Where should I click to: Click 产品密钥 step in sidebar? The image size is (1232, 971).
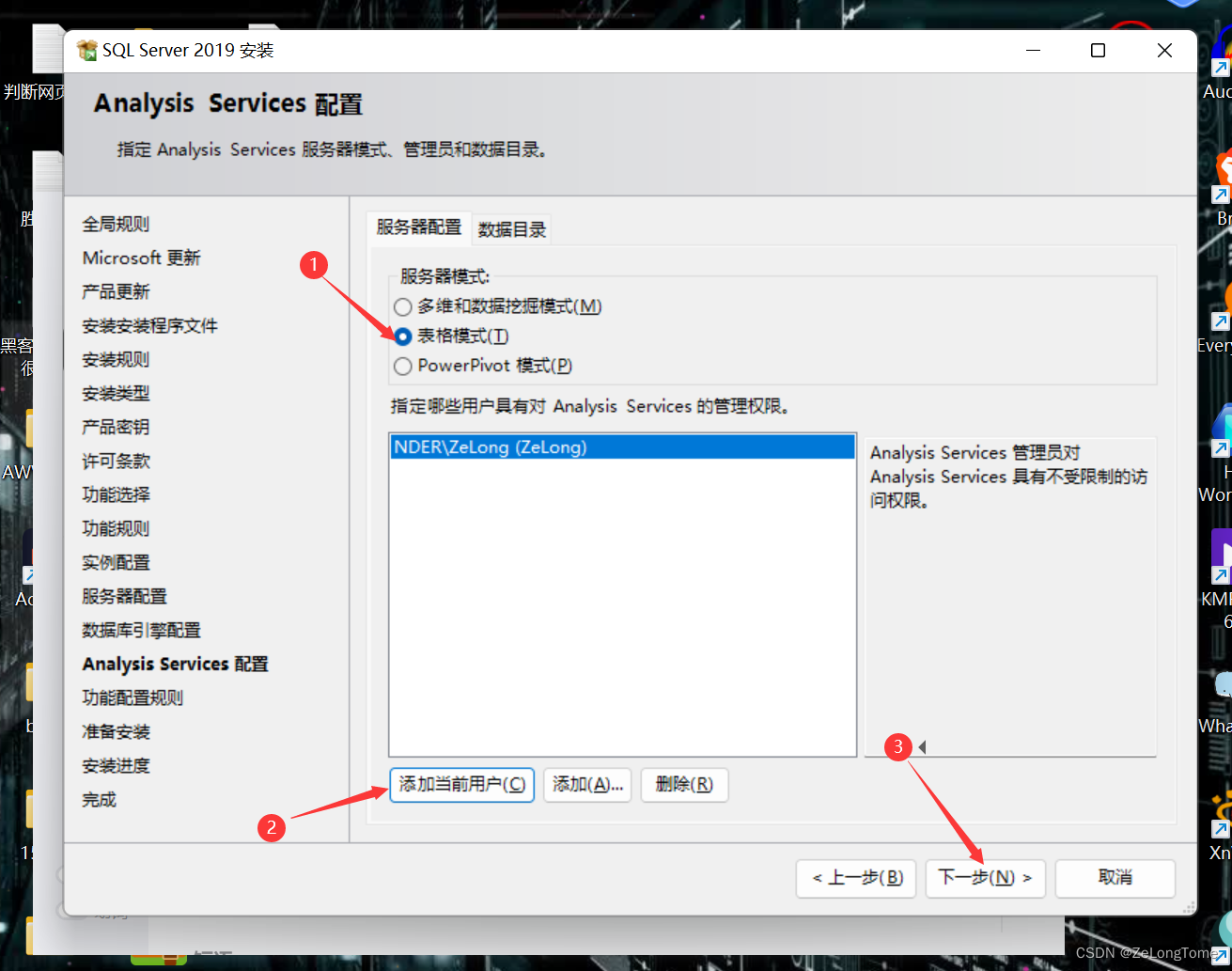pos(116,427)
